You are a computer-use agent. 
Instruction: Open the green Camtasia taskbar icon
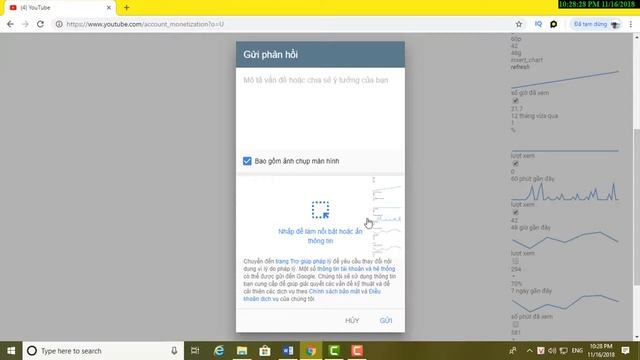(x=334, y=351)
